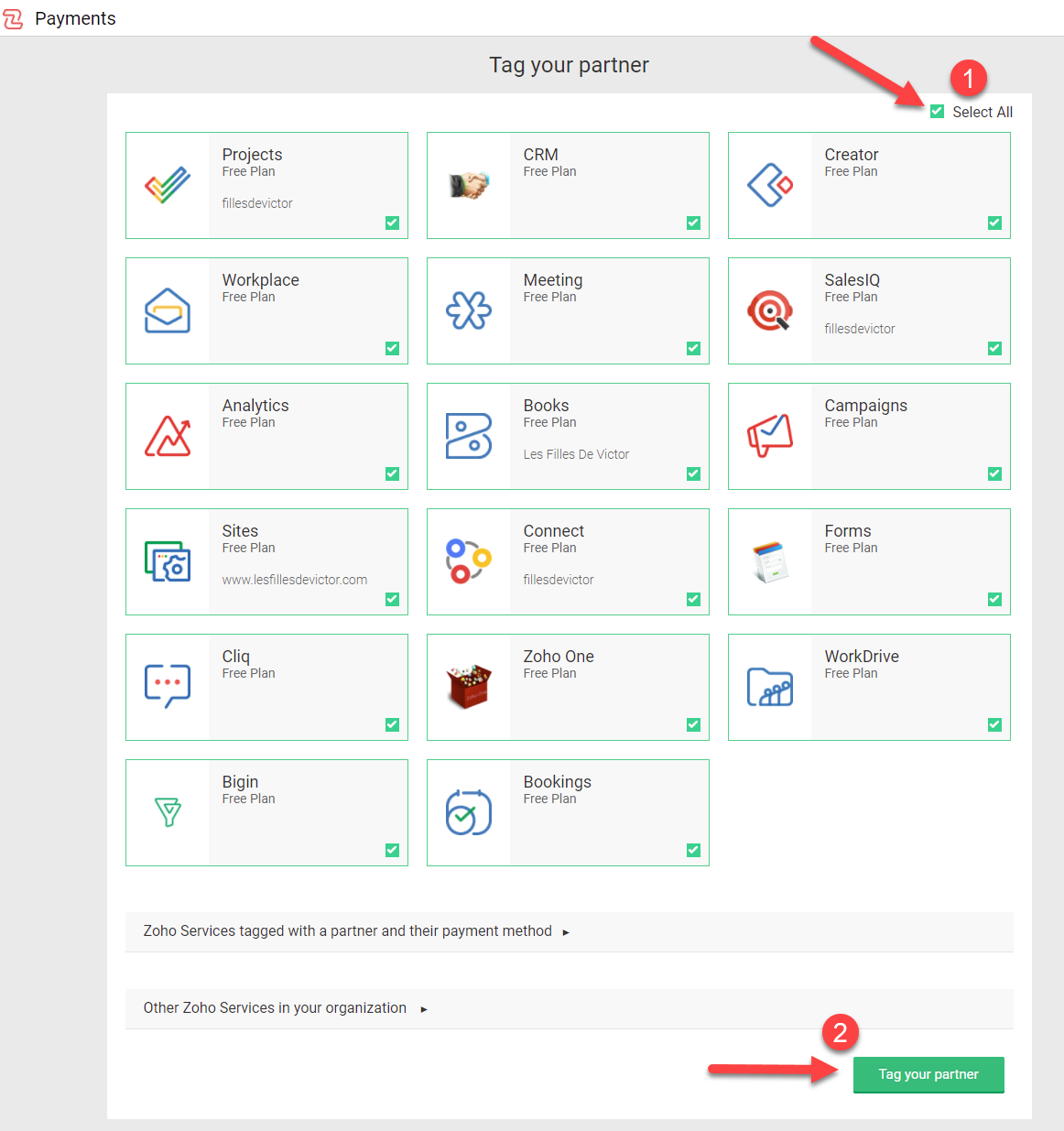This screenshot has width=1064, height=1131.
Task: Click the Select All label
Action: point(983,112)
